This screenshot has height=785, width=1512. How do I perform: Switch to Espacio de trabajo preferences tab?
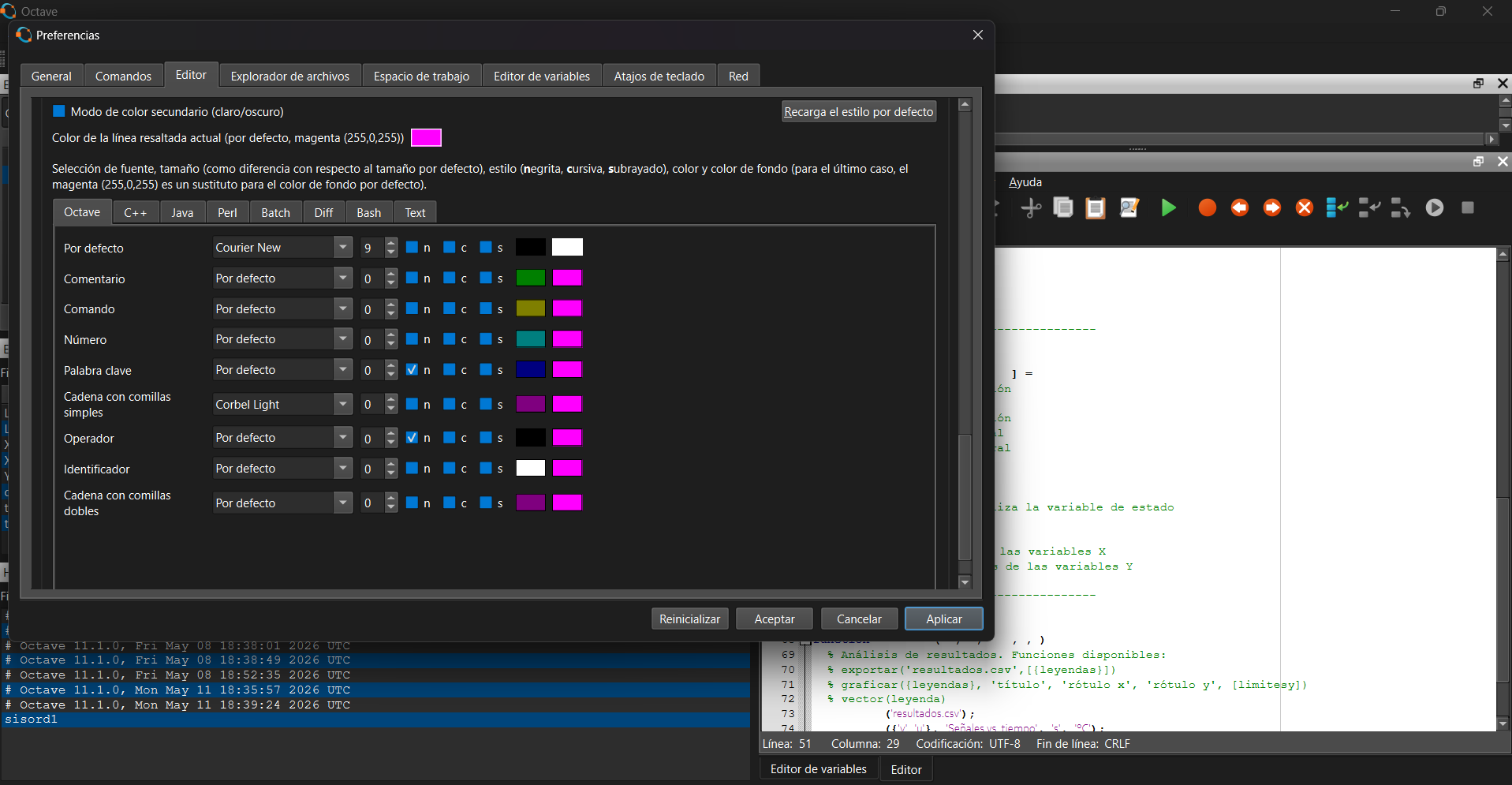pyautogui.click(x=421, y=76)
